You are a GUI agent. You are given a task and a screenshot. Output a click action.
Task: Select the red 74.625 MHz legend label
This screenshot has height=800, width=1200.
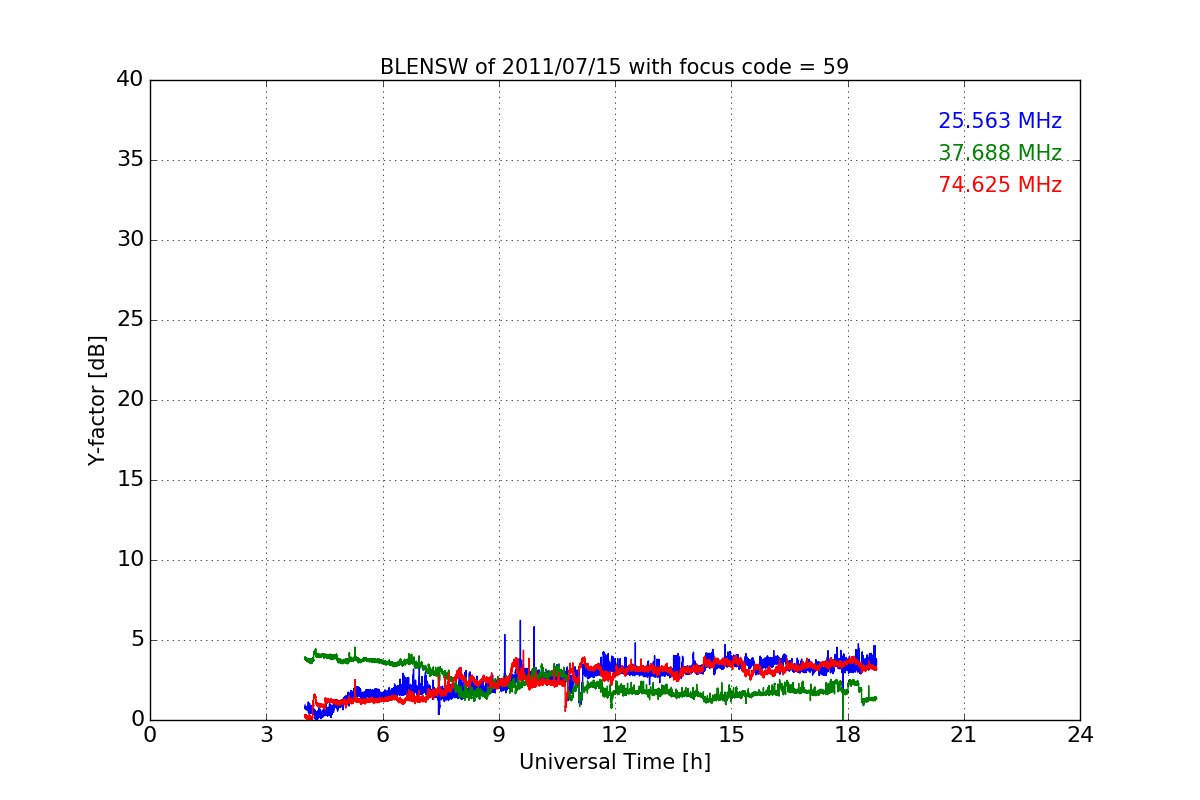1000,185
